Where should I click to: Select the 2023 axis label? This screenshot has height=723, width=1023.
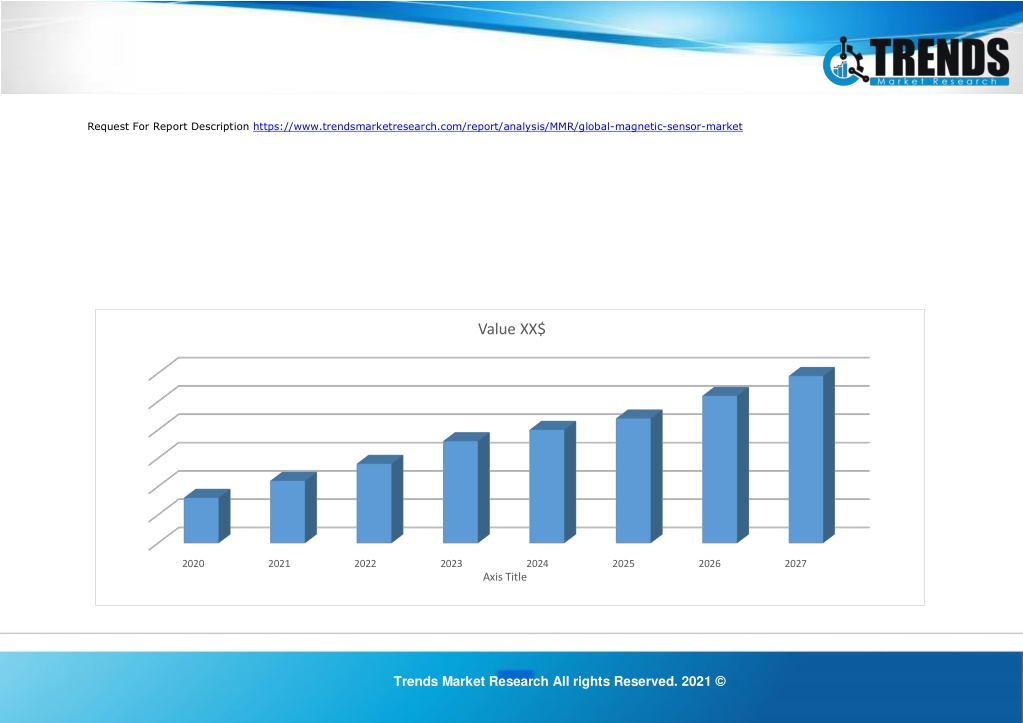click(451, 564)
